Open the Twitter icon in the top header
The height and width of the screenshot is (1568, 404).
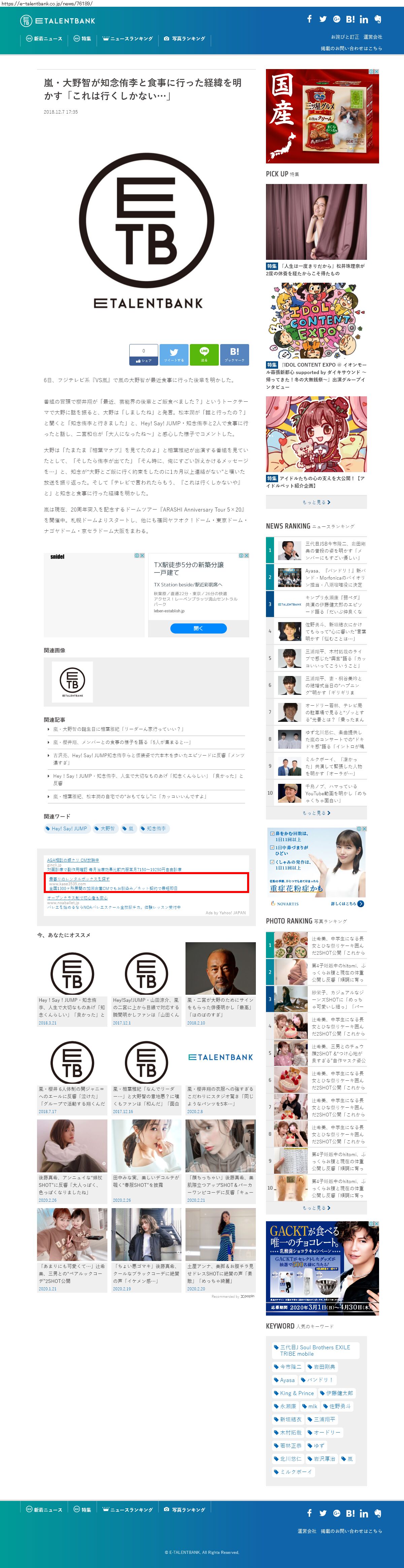323,19
